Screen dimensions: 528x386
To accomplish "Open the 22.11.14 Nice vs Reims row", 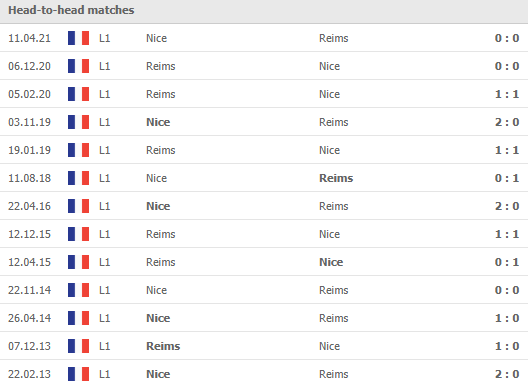I will 264,290.
